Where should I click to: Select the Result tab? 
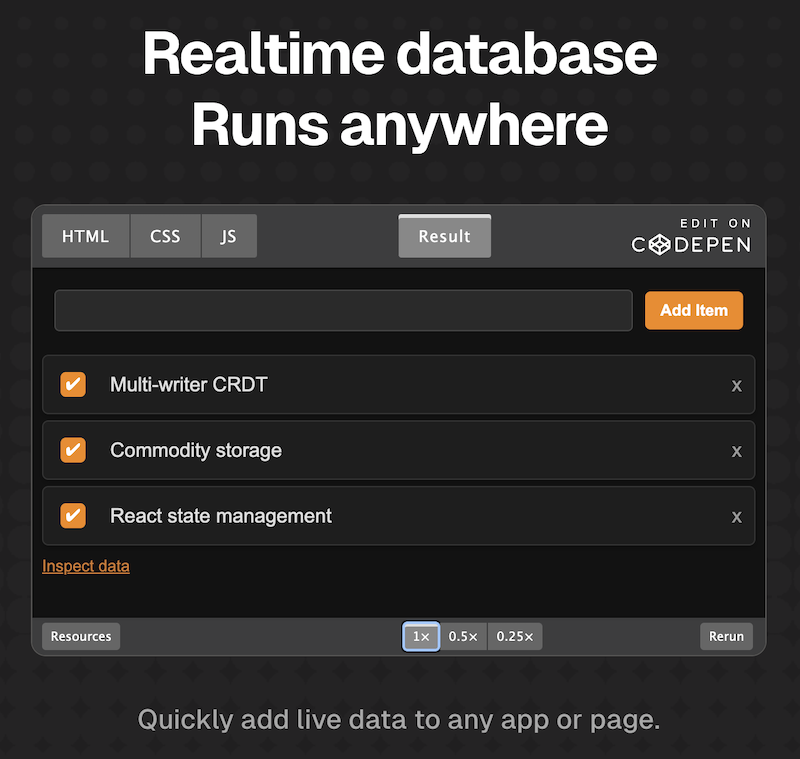tap(444, 236)
